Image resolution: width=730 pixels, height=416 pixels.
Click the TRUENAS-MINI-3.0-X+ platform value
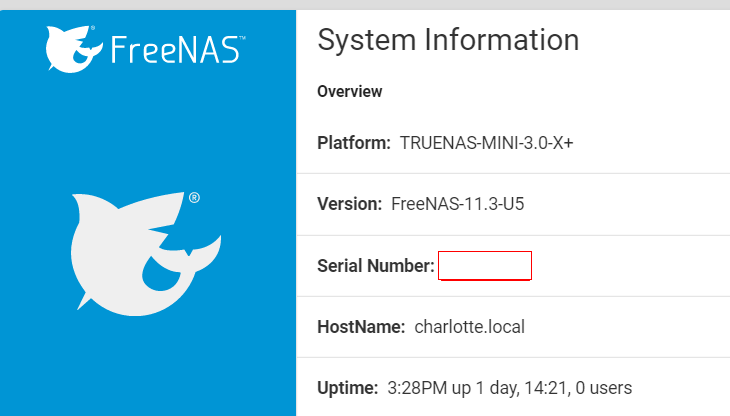(x=487, y=143)
